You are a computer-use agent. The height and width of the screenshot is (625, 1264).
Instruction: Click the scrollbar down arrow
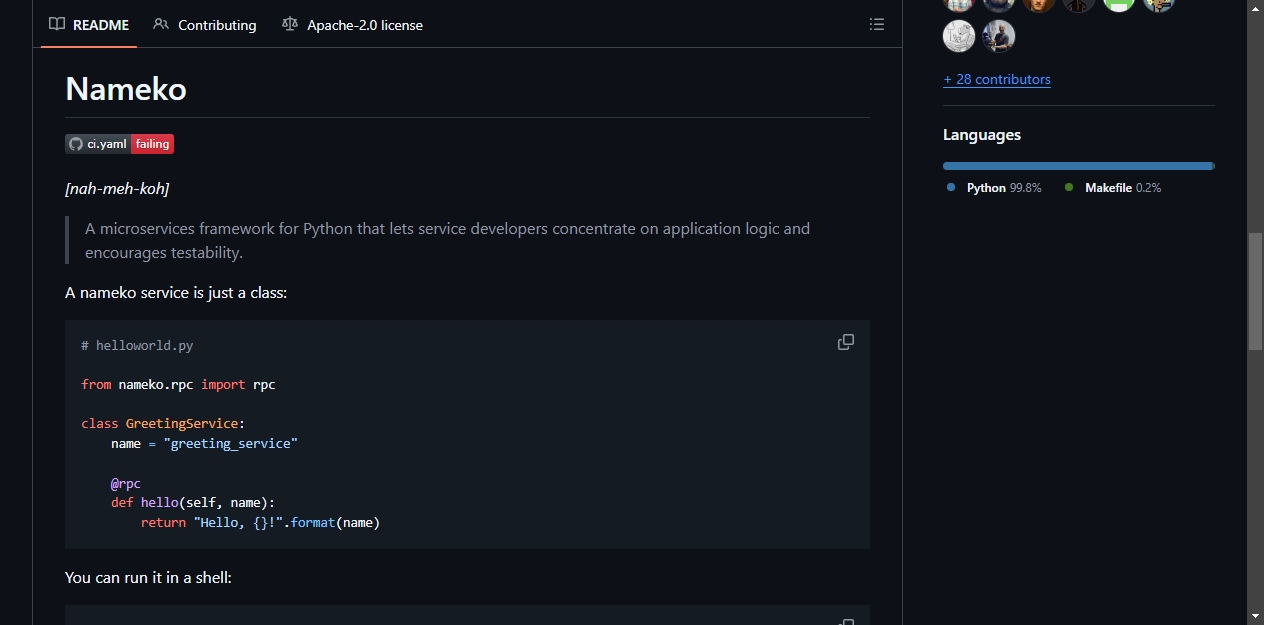[x=1256, y=616]
